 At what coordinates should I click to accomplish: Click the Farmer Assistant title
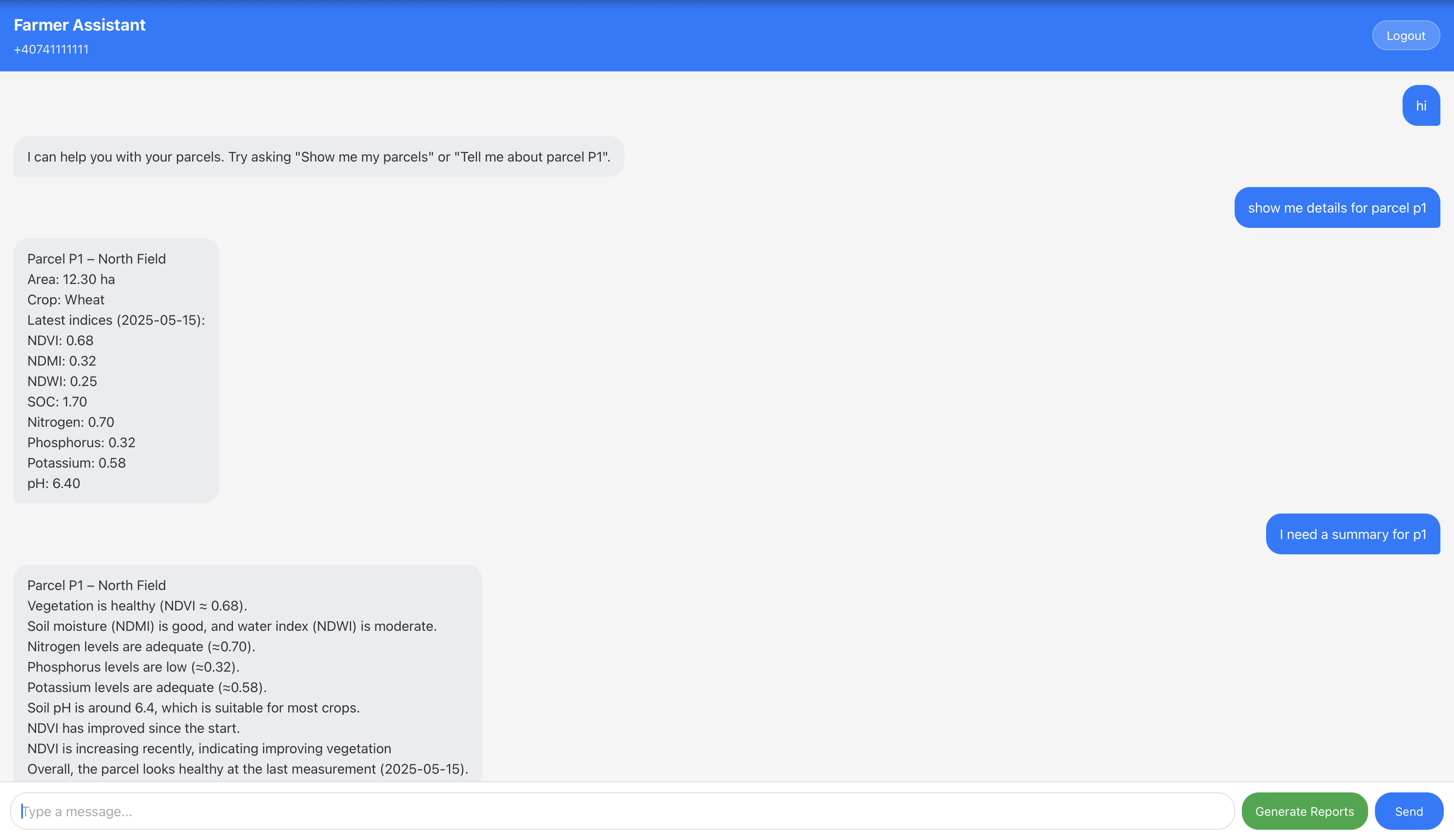80,25
